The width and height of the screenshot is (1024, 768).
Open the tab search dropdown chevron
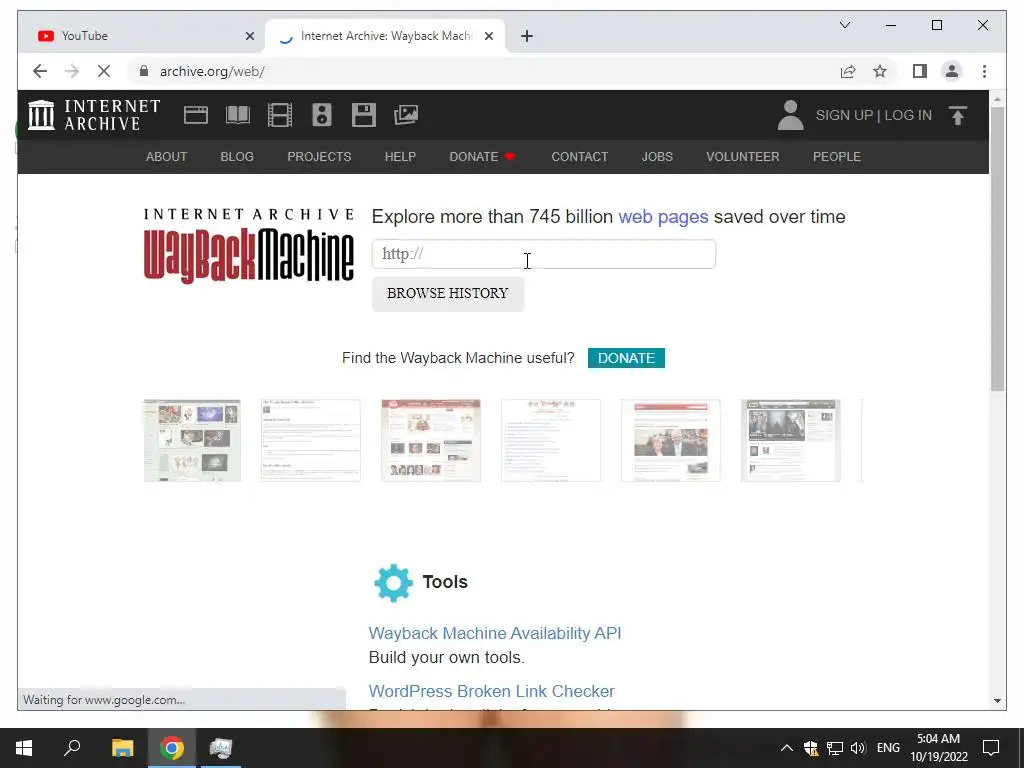click(x=844, y=25)
